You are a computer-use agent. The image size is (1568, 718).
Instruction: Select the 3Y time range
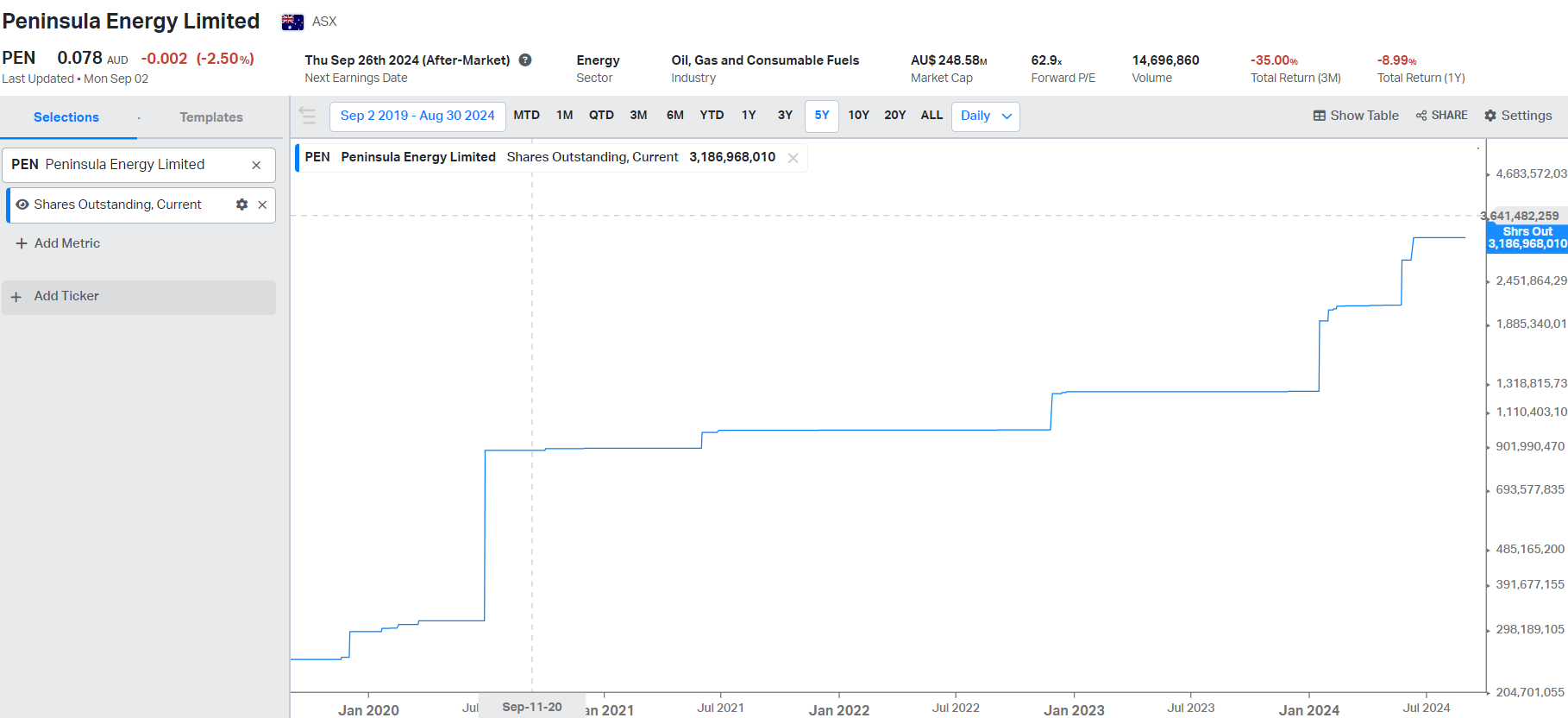click(x=785, y=116)
